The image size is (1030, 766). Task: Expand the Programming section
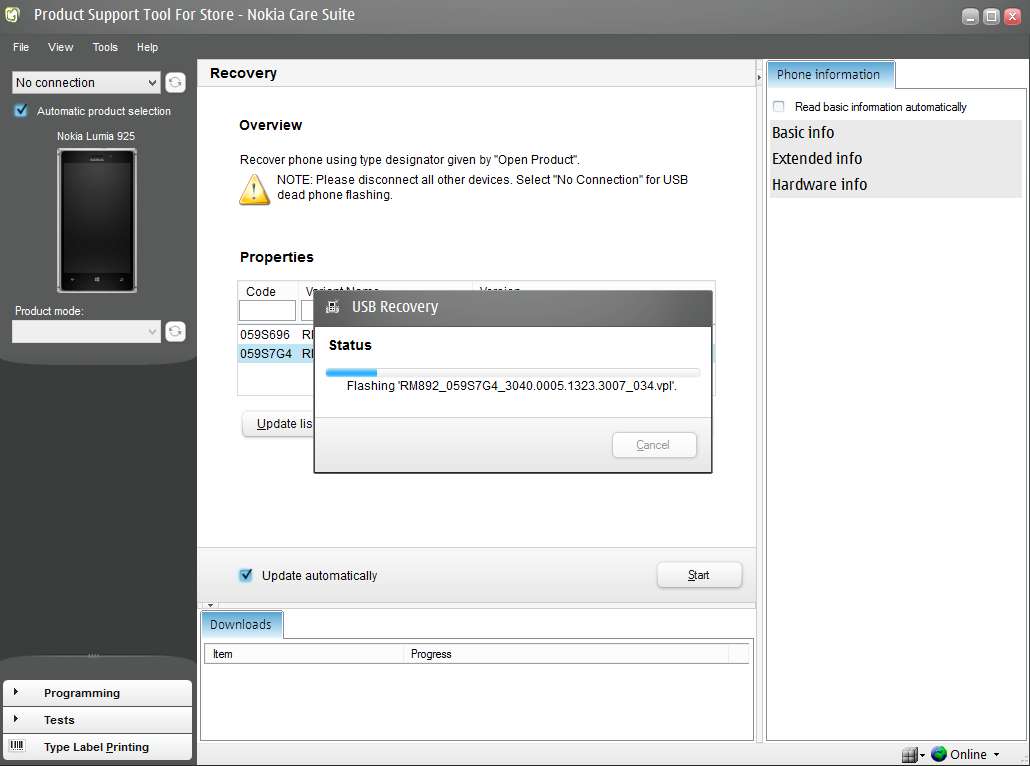[97, 693]
